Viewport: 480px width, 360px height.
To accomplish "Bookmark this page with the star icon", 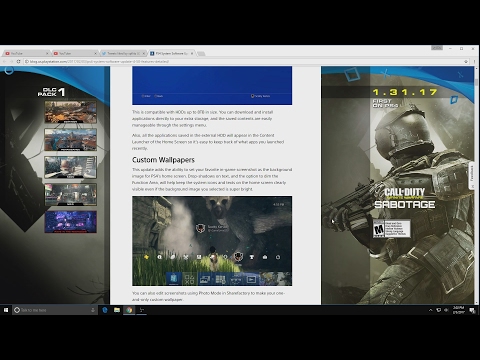I will [x=466, y=62].
